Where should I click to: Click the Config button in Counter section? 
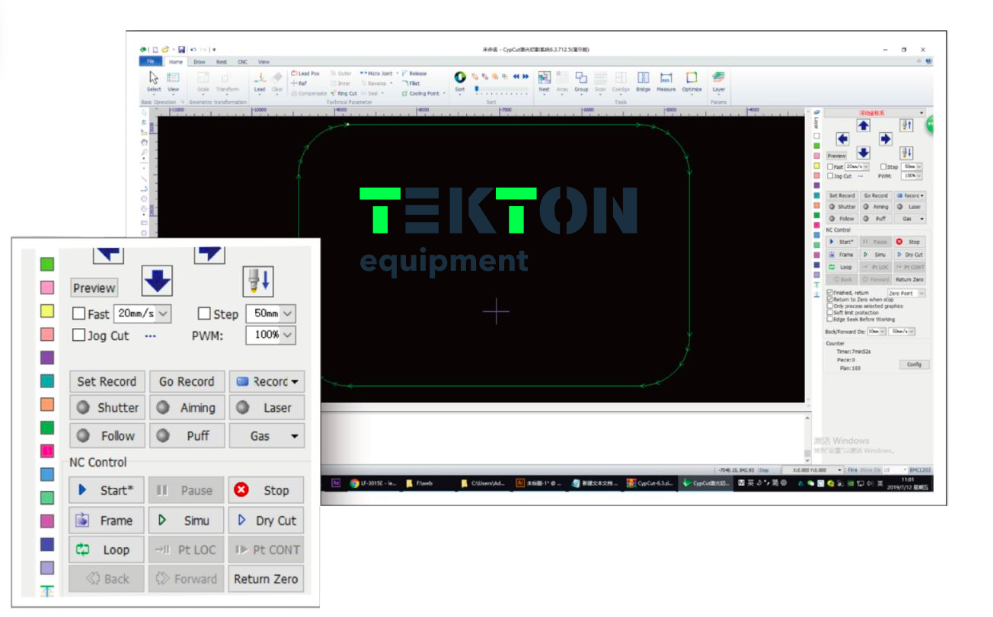click(x=914, y=364)
